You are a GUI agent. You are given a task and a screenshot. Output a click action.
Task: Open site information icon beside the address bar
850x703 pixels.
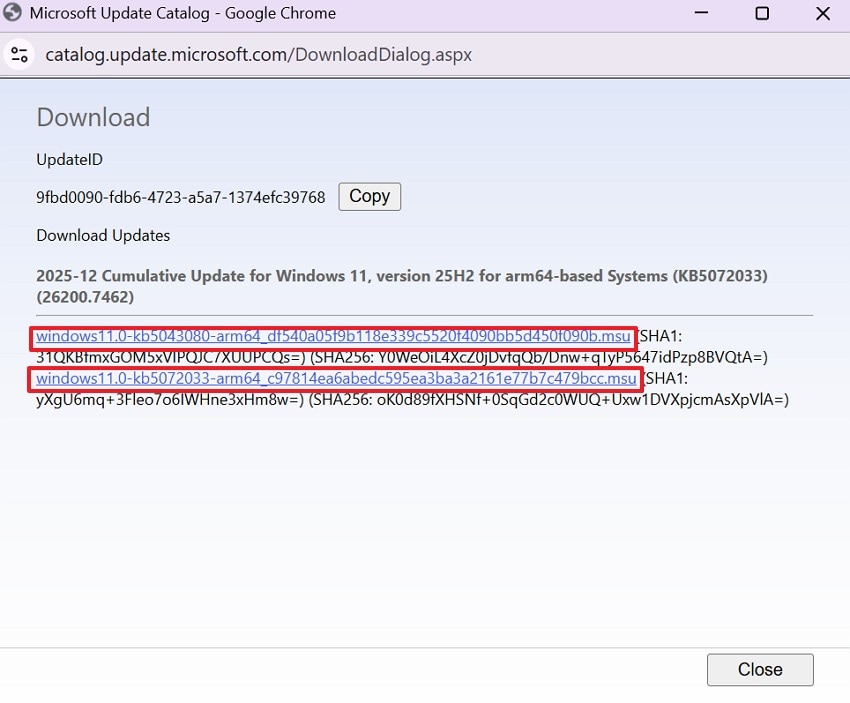point(19,54)
